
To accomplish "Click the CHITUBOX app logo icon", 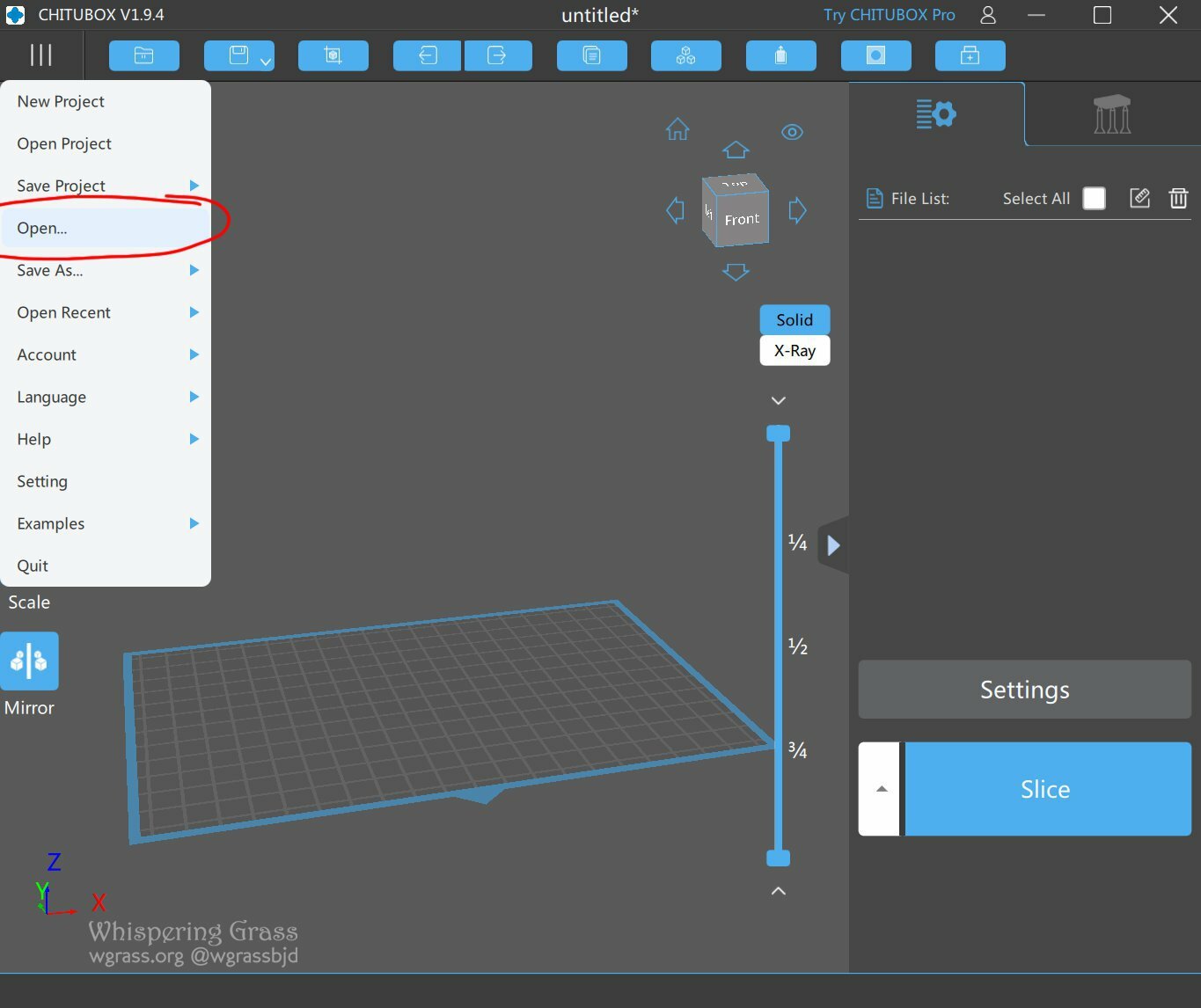I will pos(15,15).
